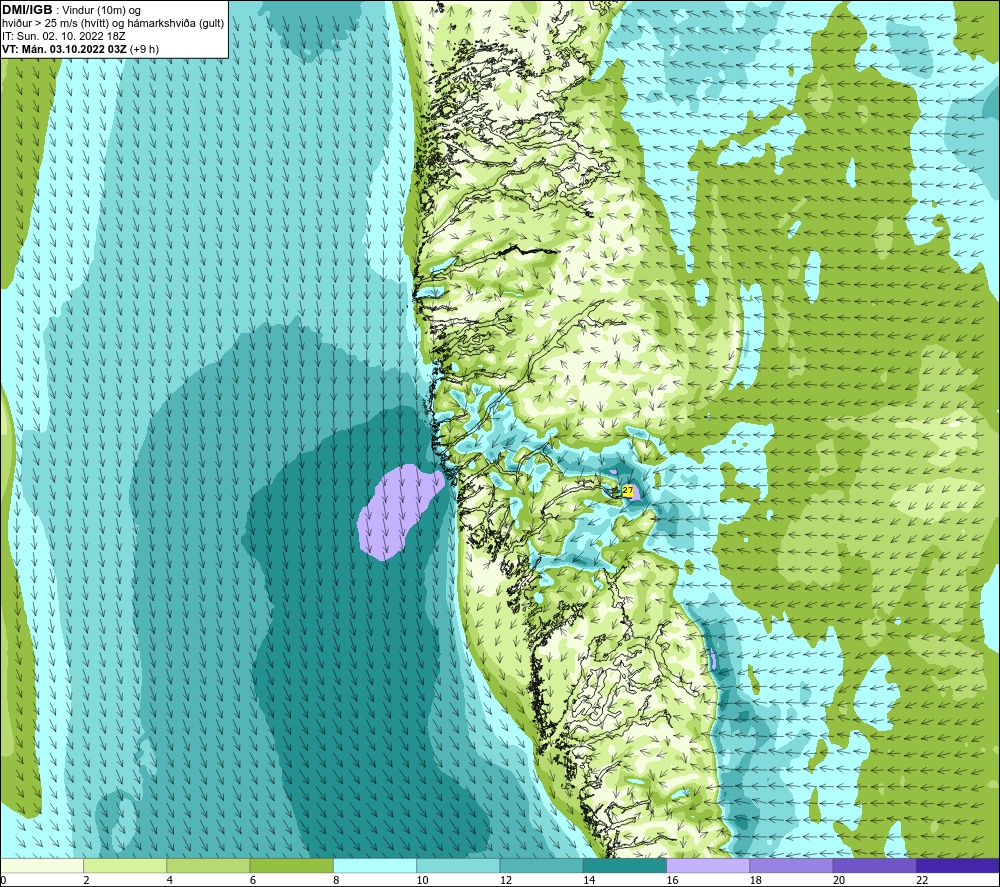Select the dark indigo legend swatch above 22

click(x=958, y=865)
